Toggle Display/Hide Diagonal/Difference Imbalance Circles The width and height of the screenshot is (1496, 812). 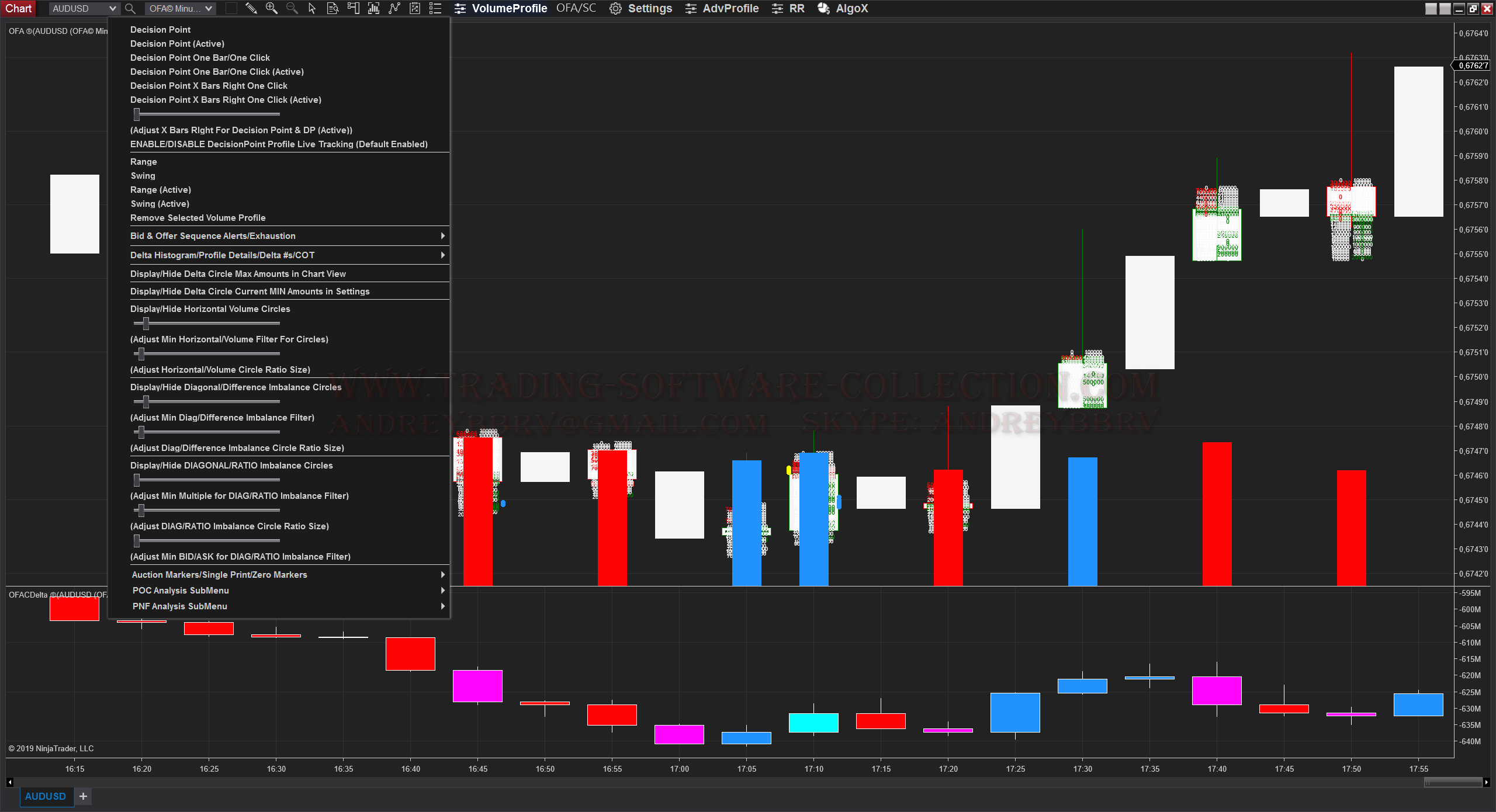[236, 387]
